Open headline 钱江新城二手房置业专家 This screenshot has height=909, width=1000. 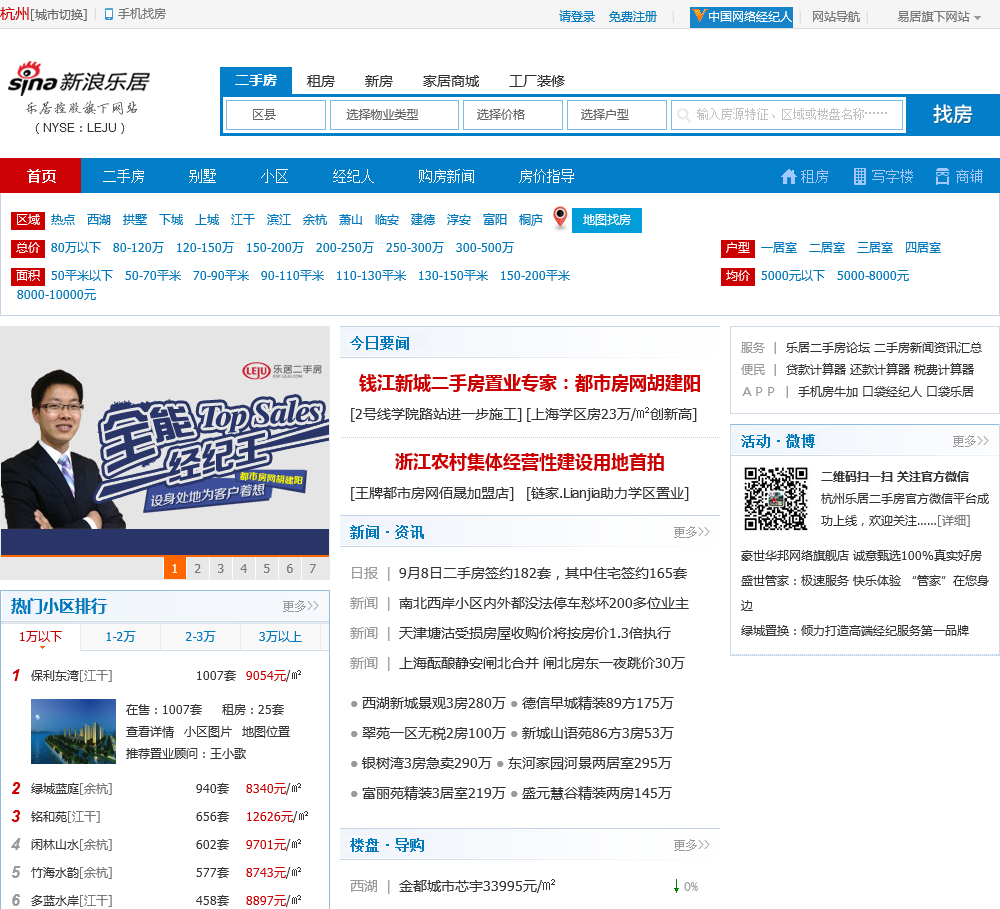click(529, 383)
